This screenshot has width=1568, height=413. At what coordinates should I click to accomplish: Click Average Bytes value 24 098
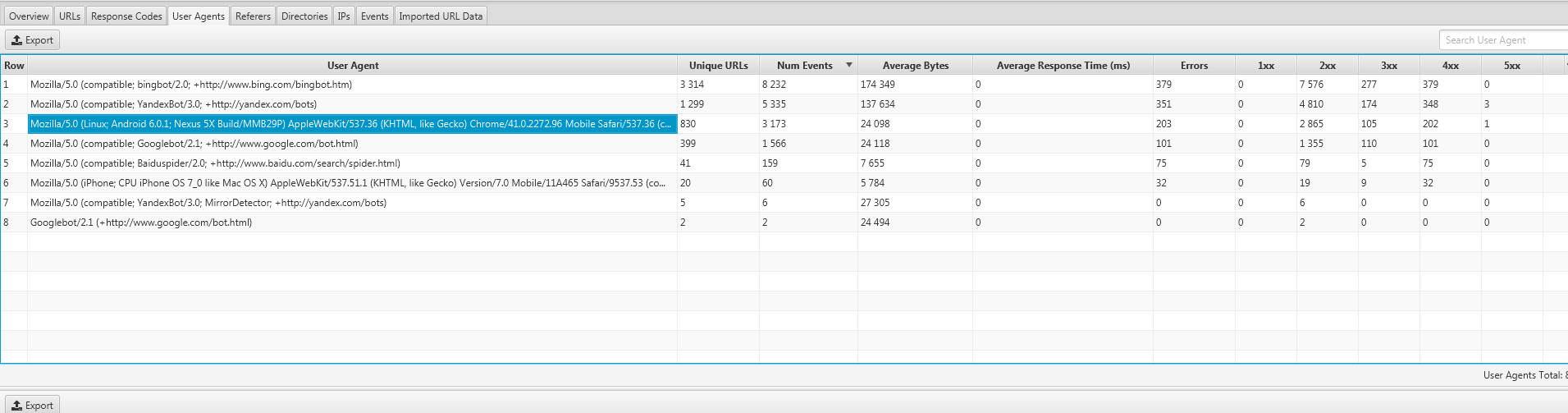click(x=875, y=124)
